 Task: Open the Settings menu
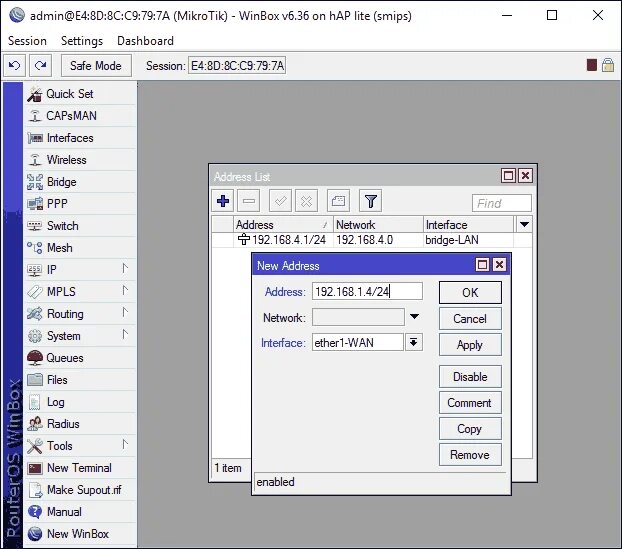click(x=82, y=41)
